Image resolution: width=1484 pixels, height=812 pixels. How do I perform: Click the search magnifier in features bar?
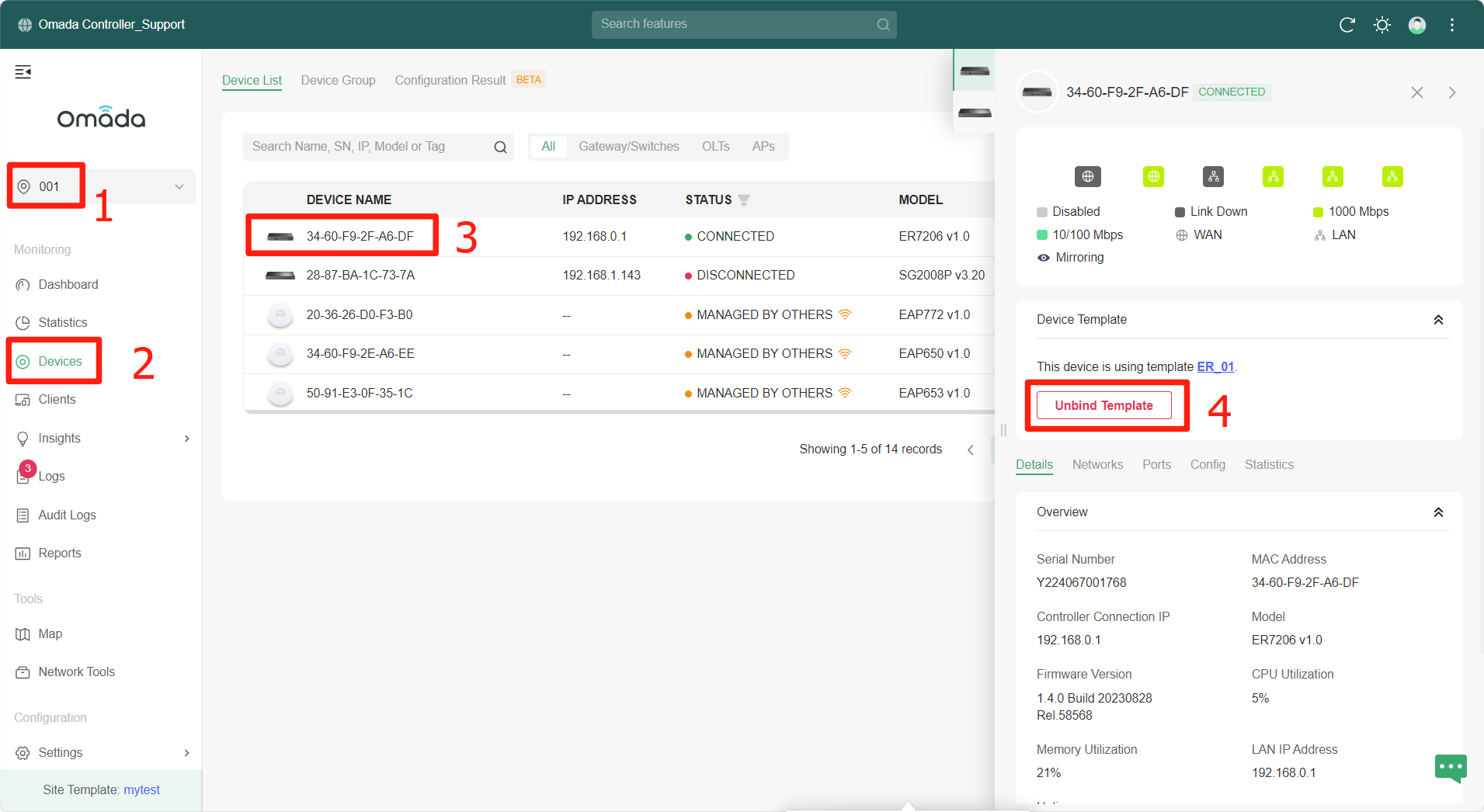tap(883, 25)
